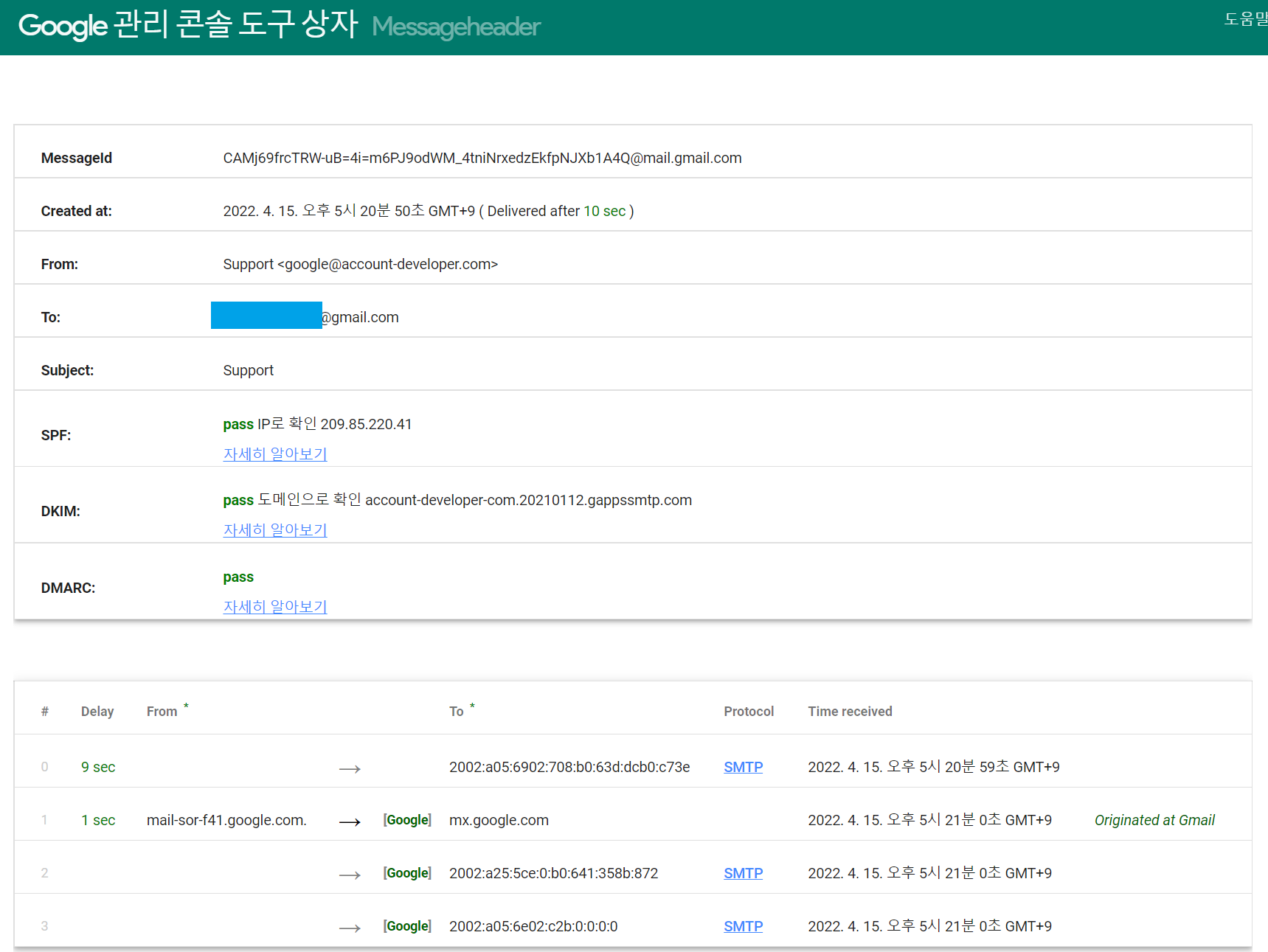Viewport: 1268px width, 952px height.
Task: Click the DMARC 자세히 알아보기 link
Action: tap(274, 607)
